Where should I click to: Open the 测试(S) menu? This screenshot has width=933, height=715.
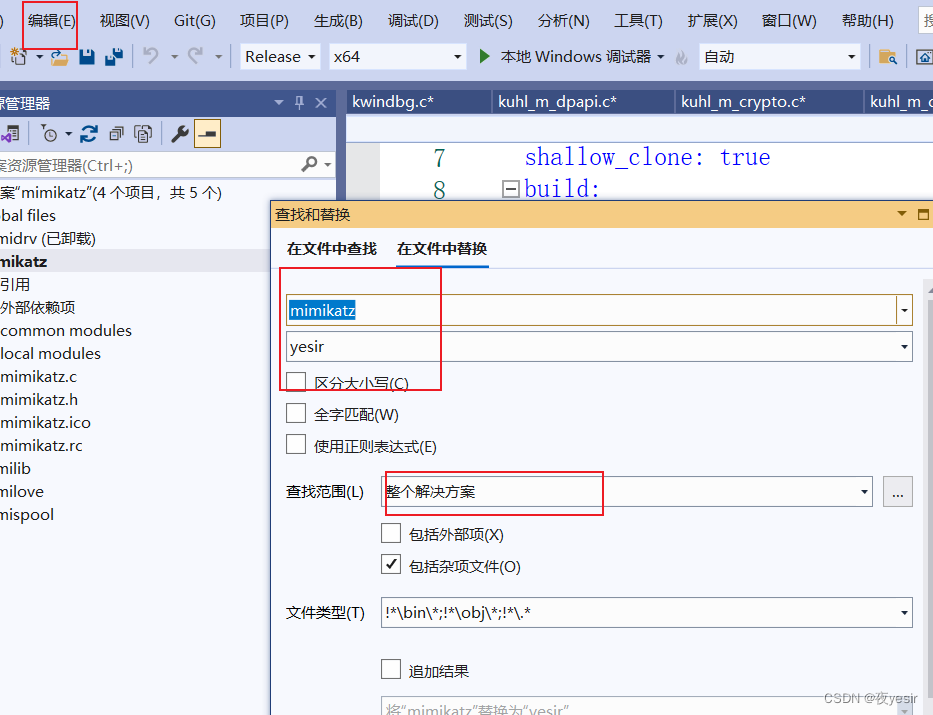(488, 21)
